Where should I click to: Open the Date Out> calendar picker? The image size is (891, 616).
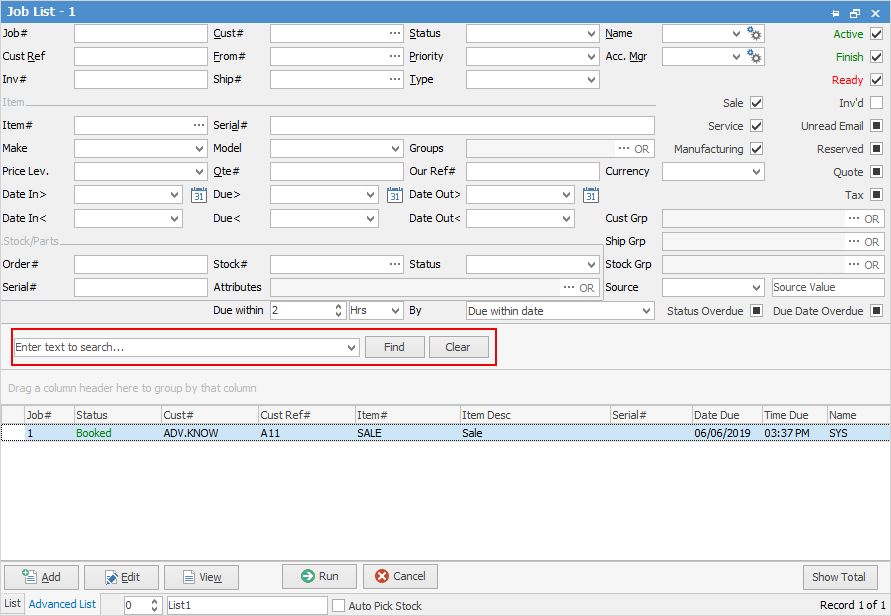click(x=590, y=195)
